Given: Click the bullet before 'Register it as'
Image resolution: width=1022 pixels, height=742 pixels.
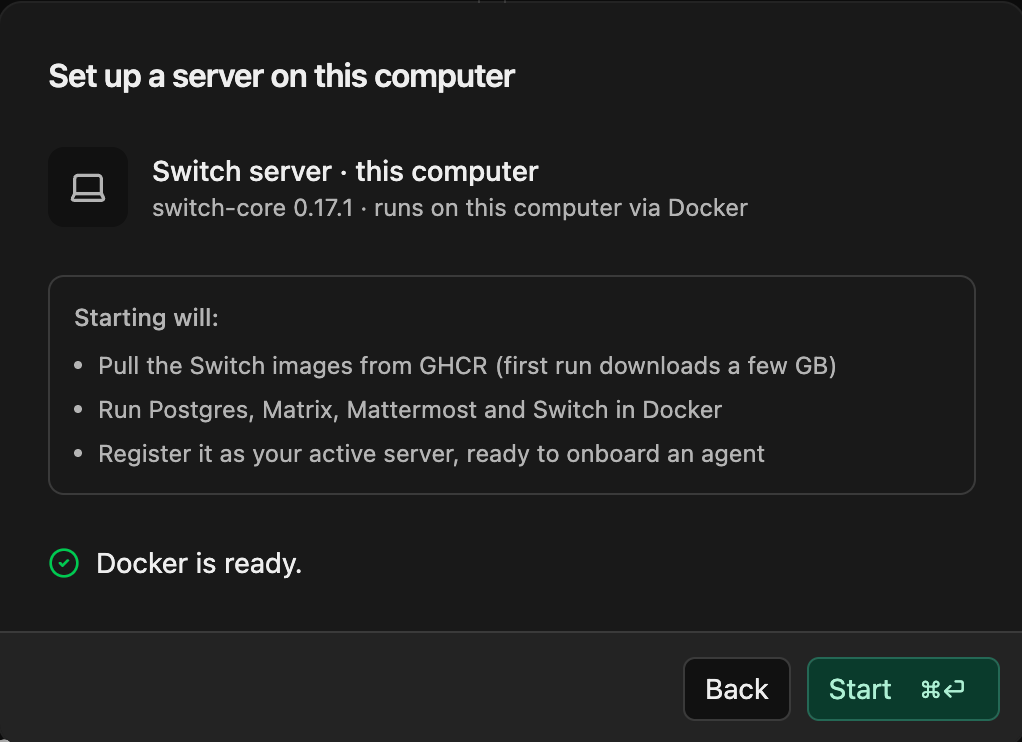Looking at the screenshot, I should (x=78, y=453).
